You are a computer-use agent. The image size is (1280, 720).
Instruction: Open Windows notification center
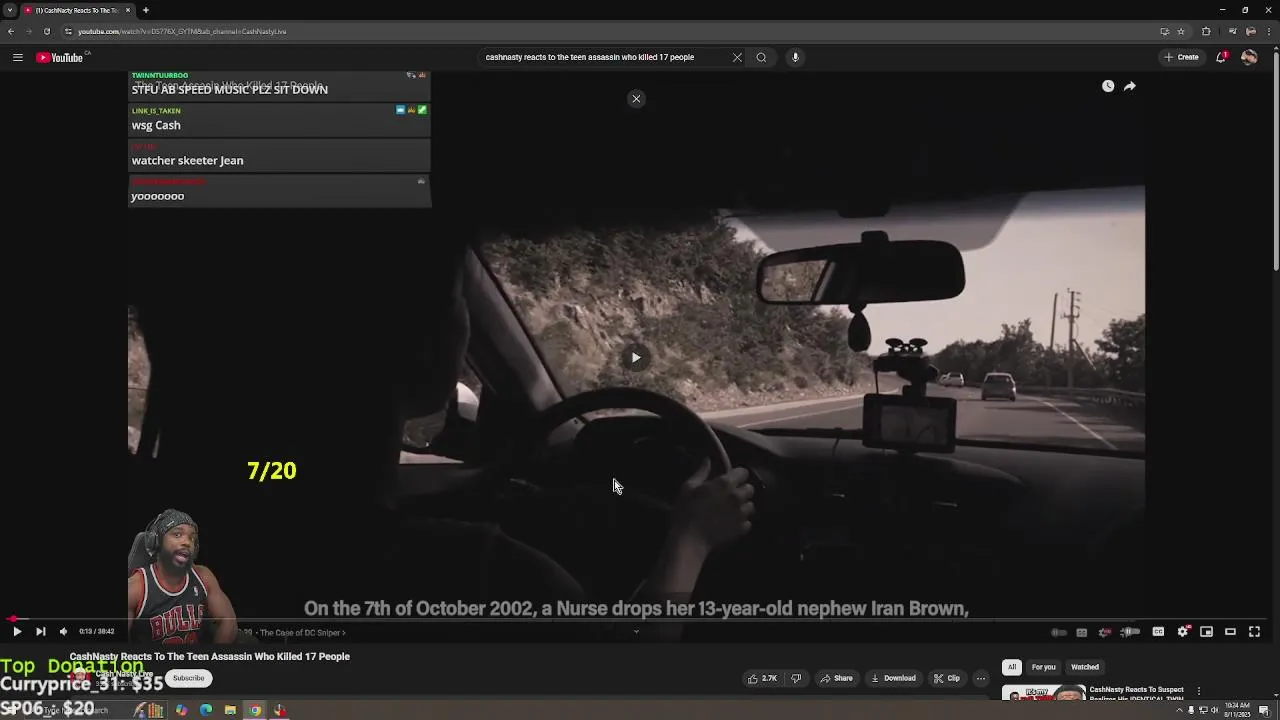click(x=1265, y=710)
